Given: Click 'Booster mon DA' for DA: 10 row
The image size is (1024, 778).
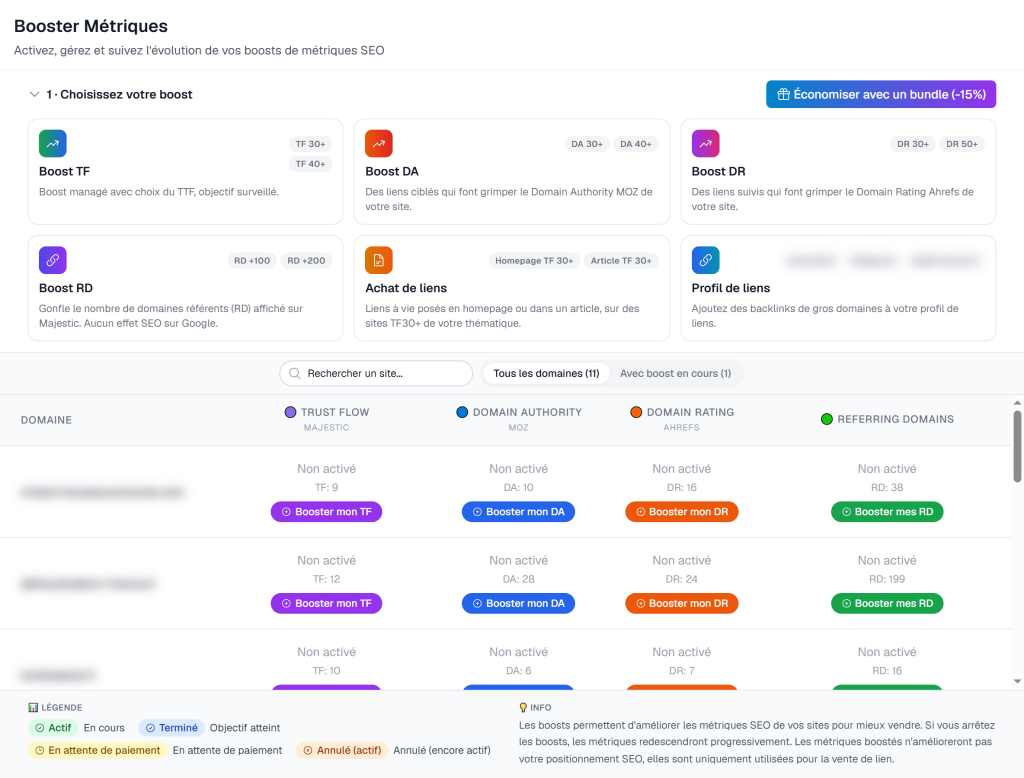Looking at the screenshot, I should pos(519,512).
